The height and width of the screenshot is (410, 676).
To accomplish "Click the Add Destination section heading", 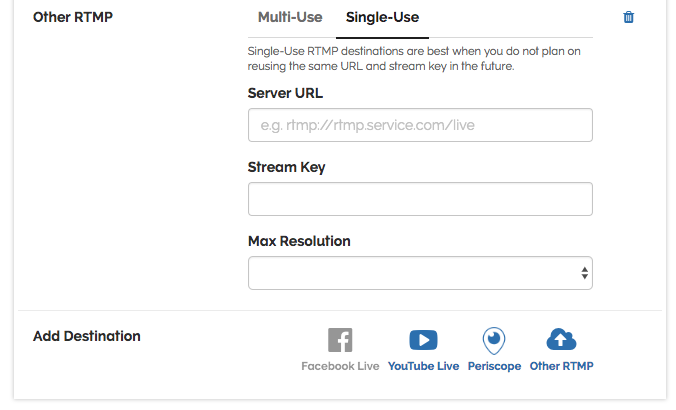I will [x=87, y=336].
